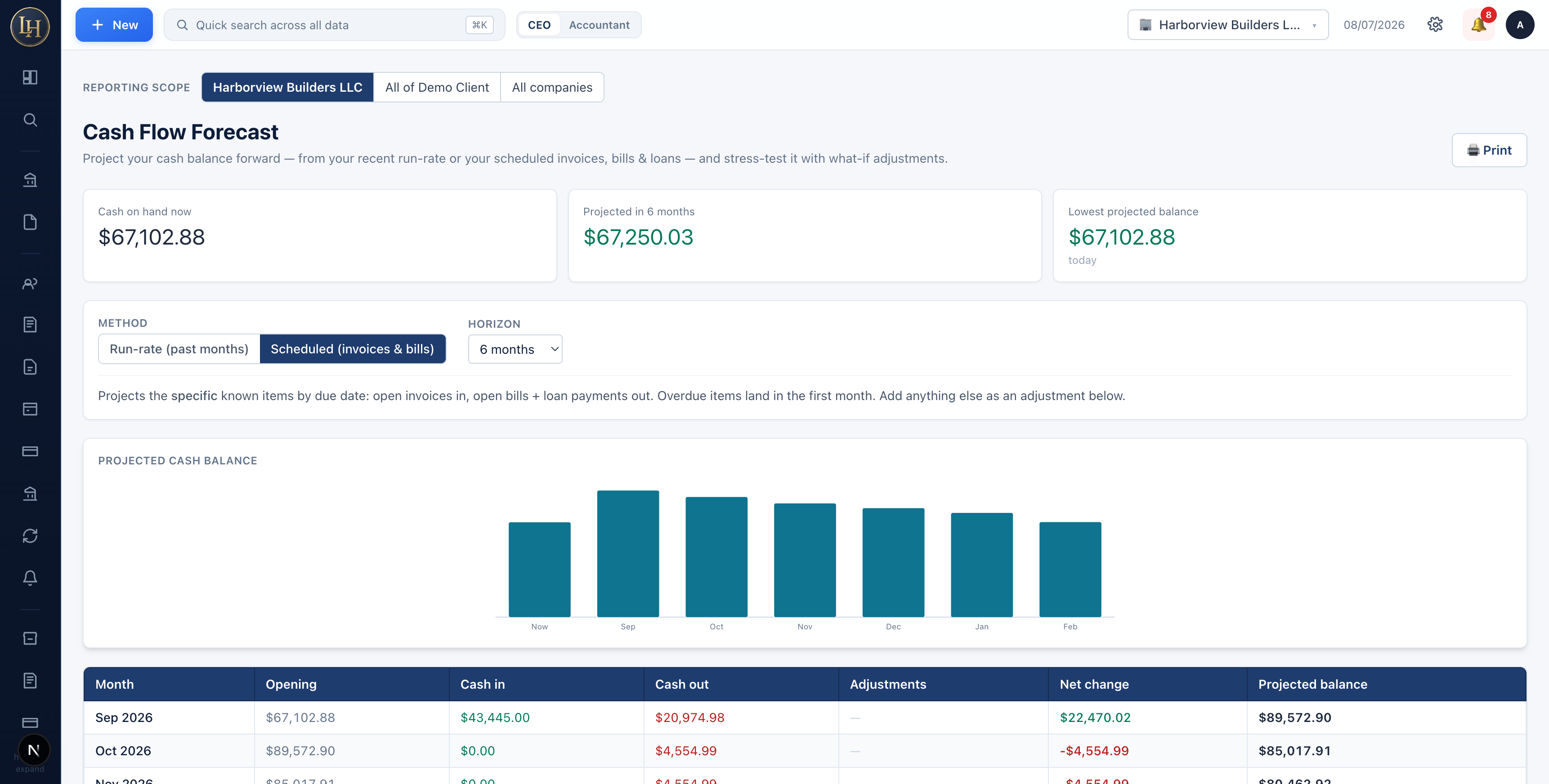The height and width of the screenshot is (784, 1549).
Task: Click the LH company logo
Action: point(30,27)
